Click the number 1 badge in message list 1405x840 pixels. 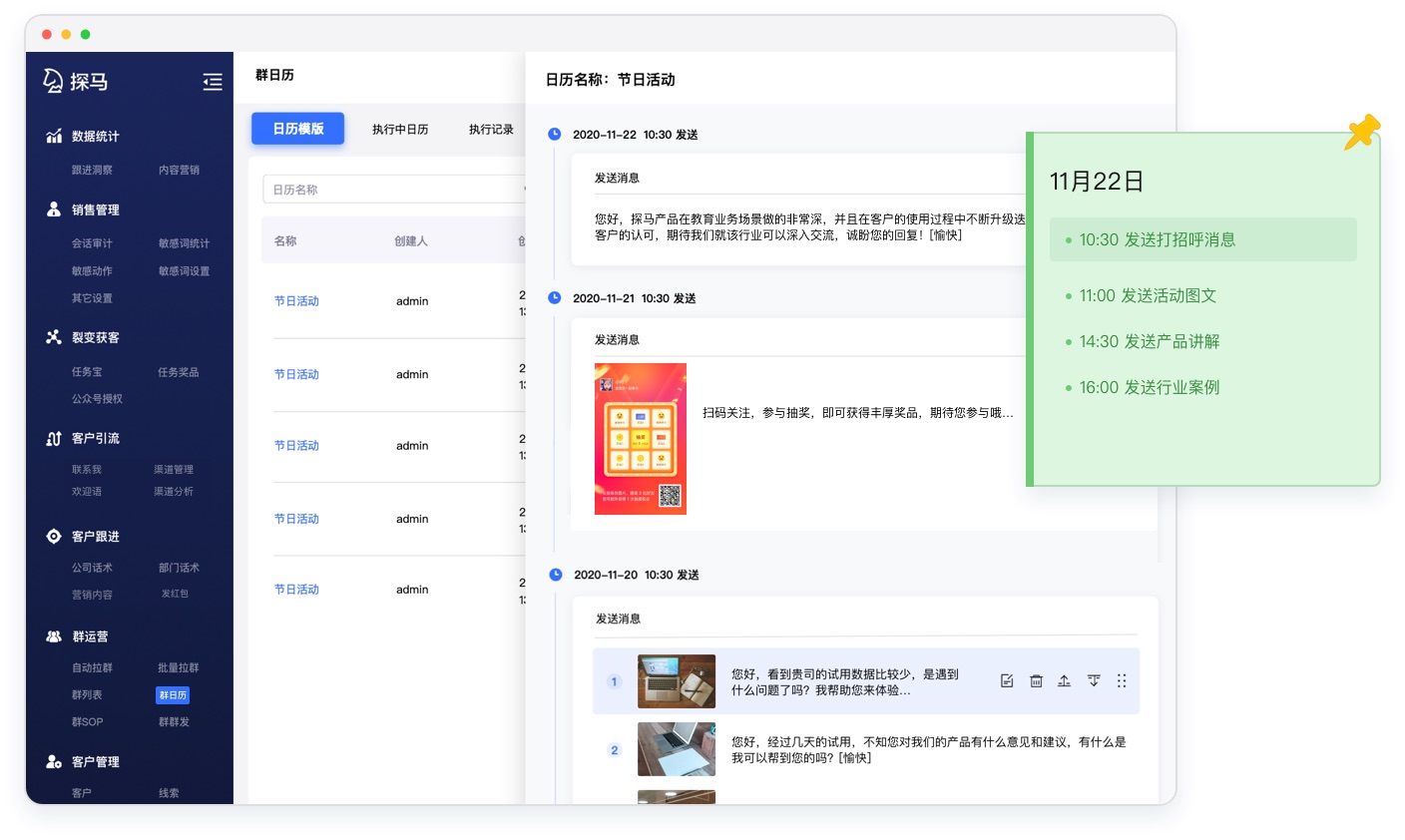coord(614,681)
